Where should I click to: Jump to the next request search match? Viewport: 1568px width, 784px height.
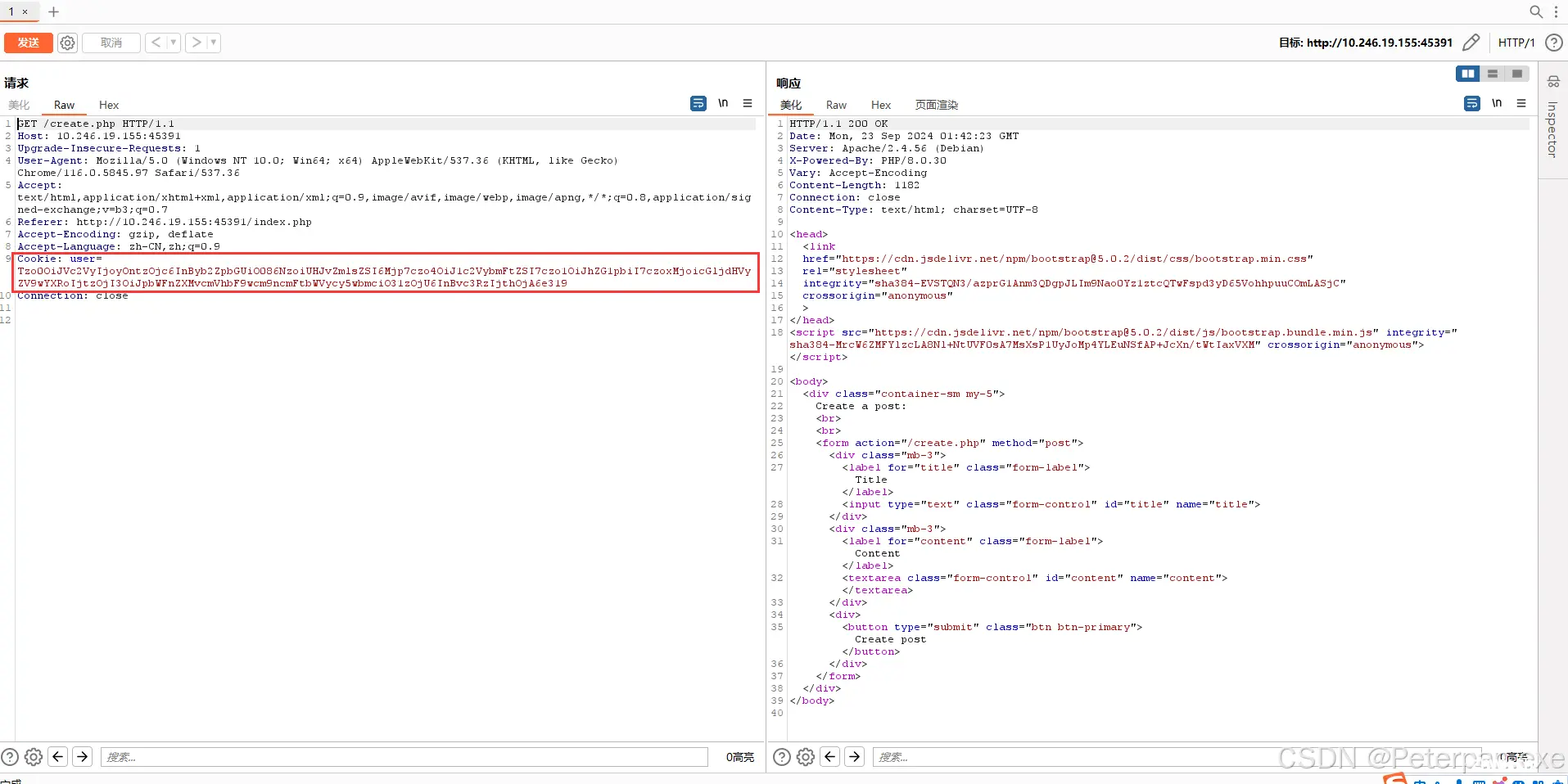(83, 757)
